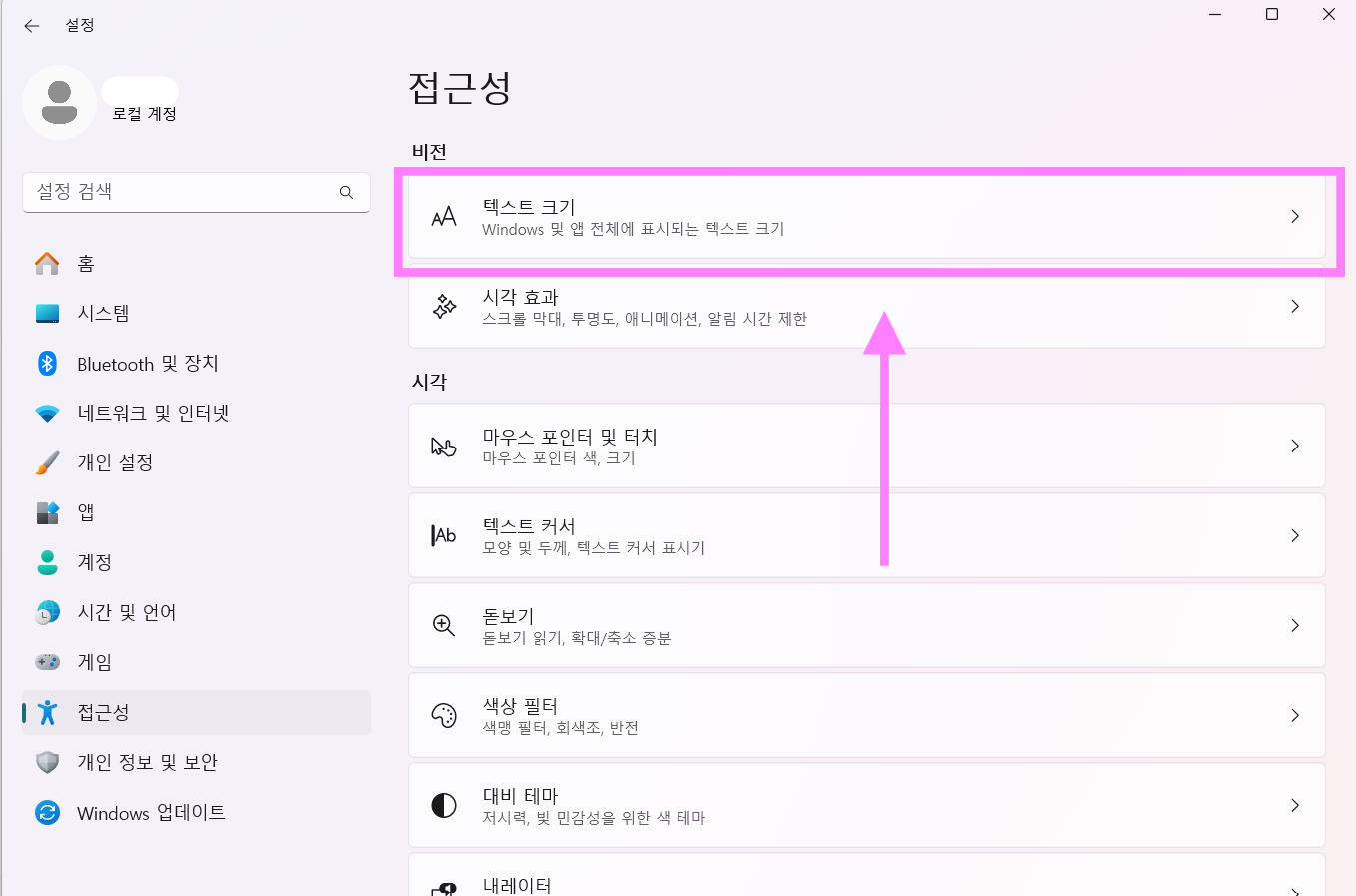This screenshot has width=1356, height=896.
Task: Click the 돋보기 magnifier icon
Action: (443, 625)
